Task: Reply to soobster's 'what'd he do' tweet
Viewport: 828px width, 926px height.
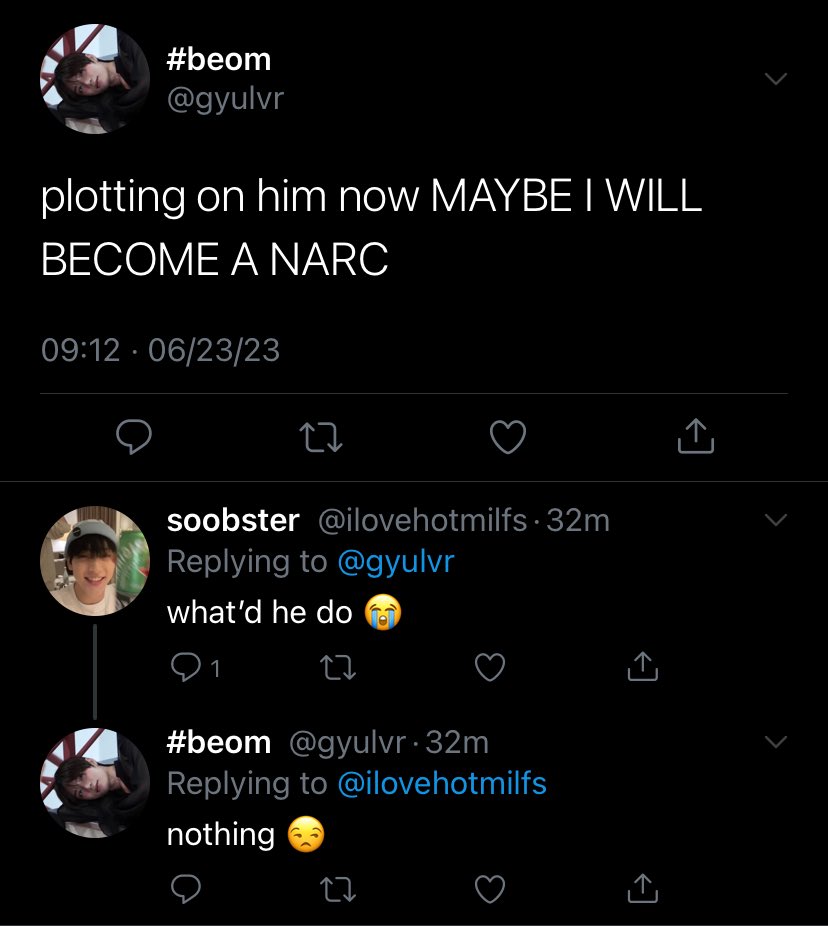Action: coord(185,667)
